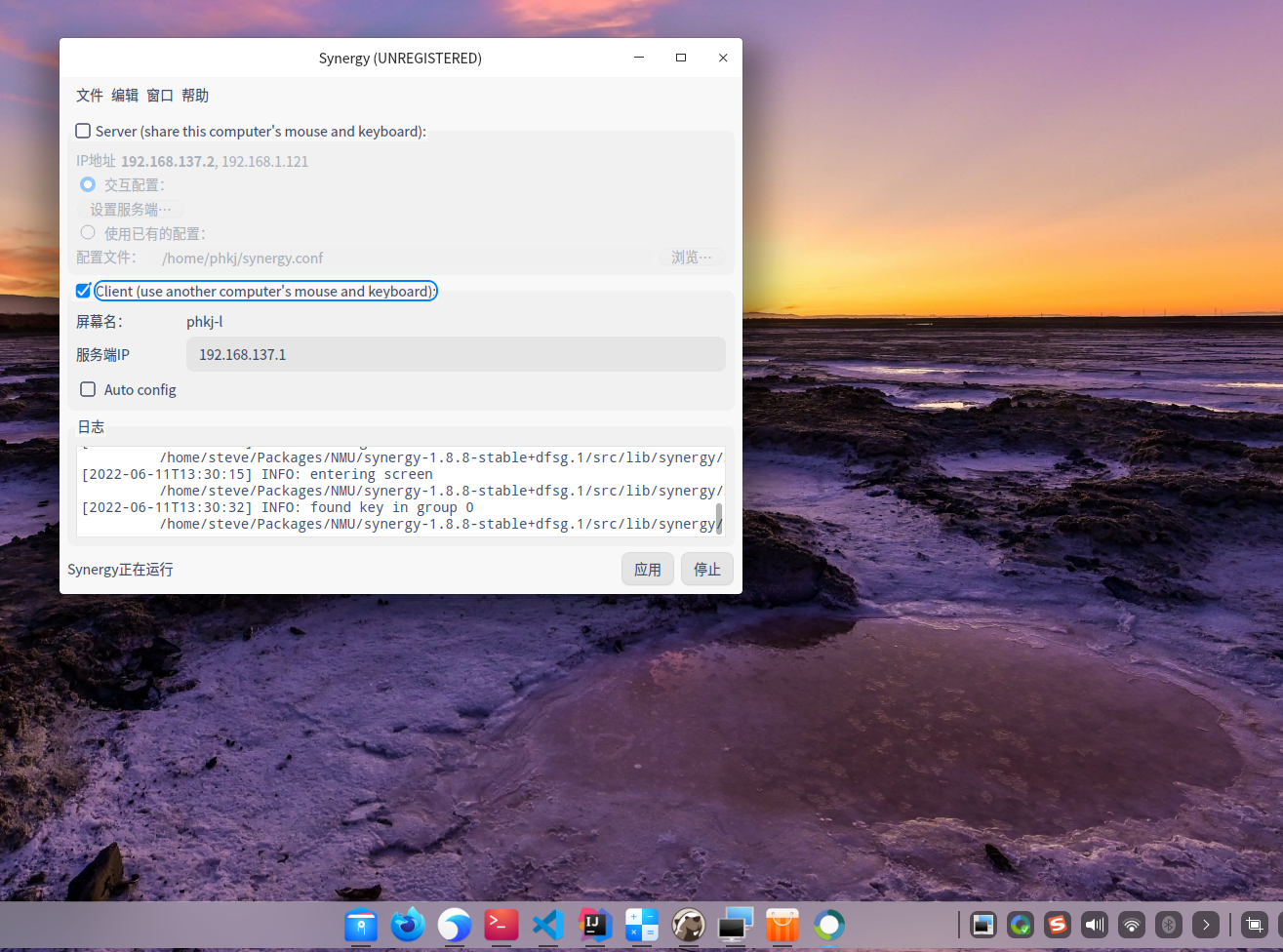
Task: Click the 服务端IP address input field
Action: point(456,355)
